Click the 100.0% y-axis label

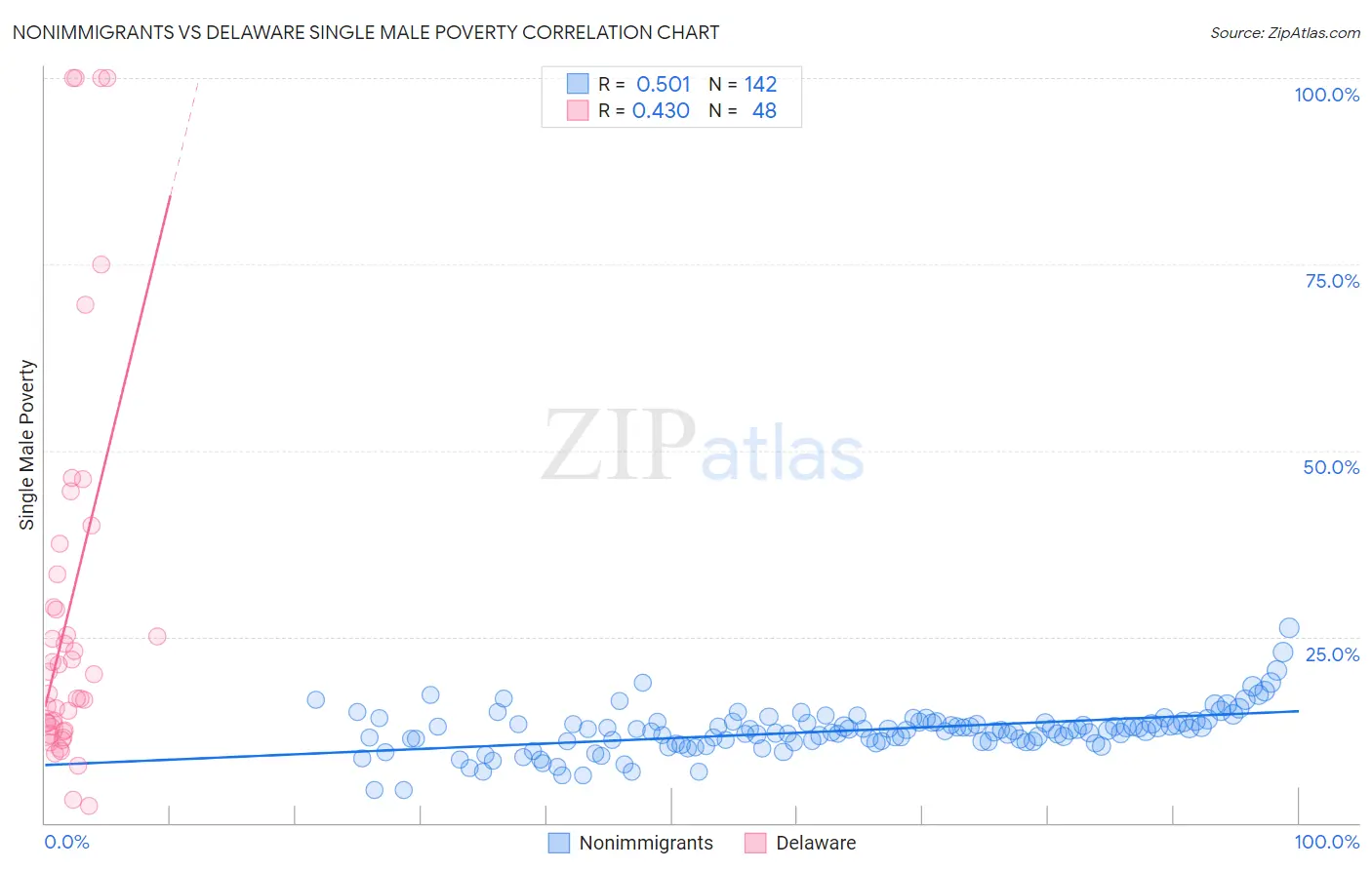(x=1326, y=95)
